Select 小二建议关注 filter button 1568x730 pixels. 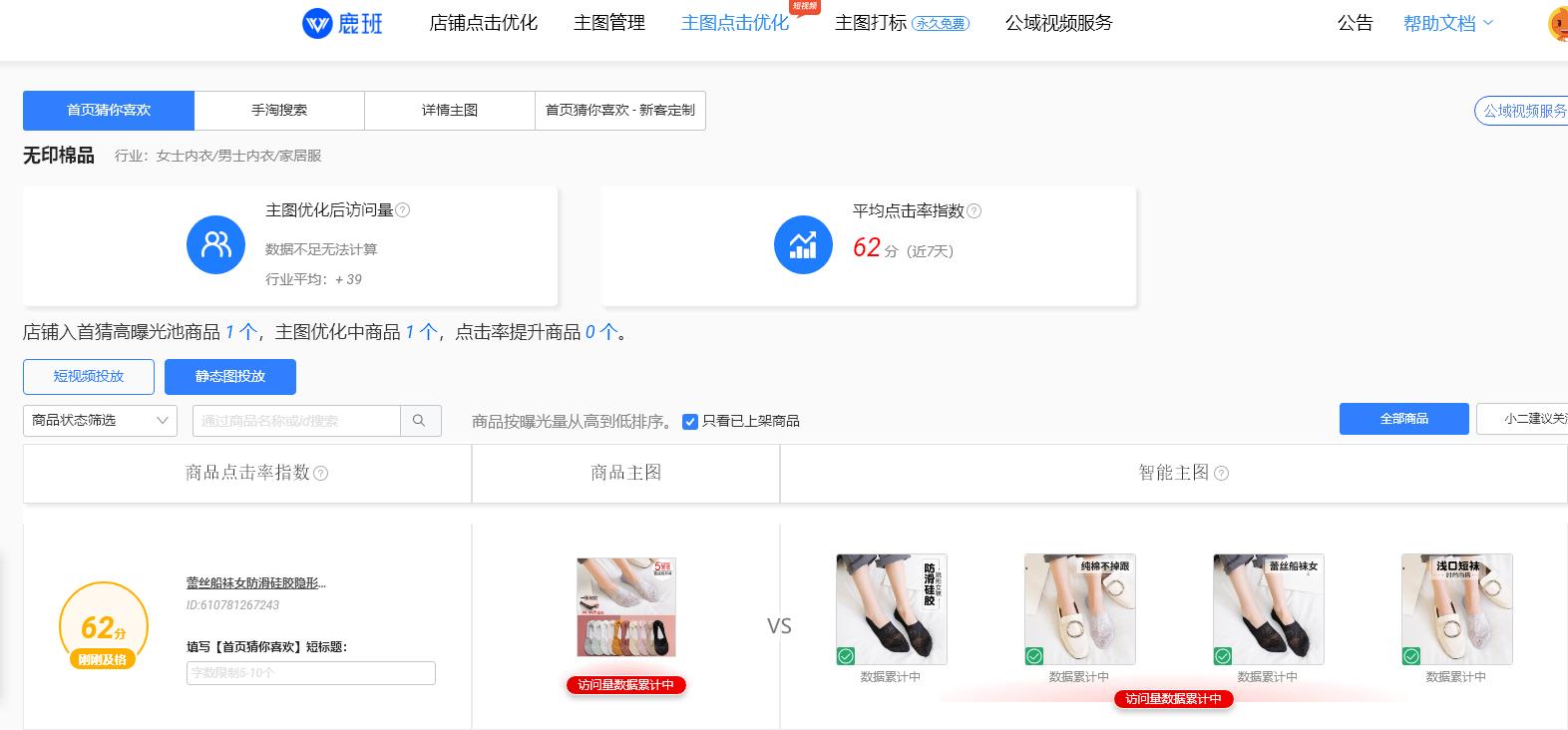1522,419
